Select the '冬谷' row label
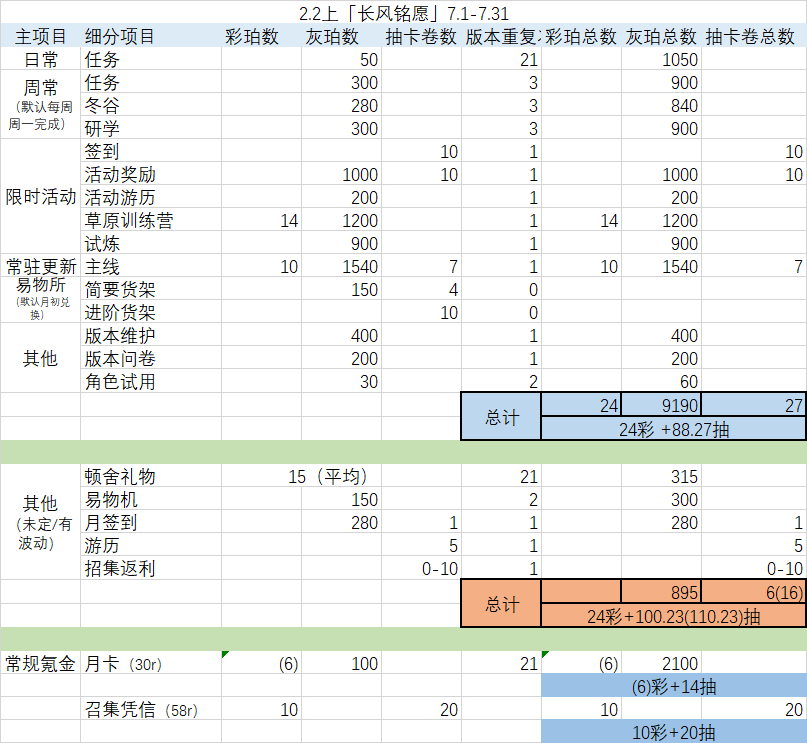Viewport: 807px width, 743px height. point(151,105)
